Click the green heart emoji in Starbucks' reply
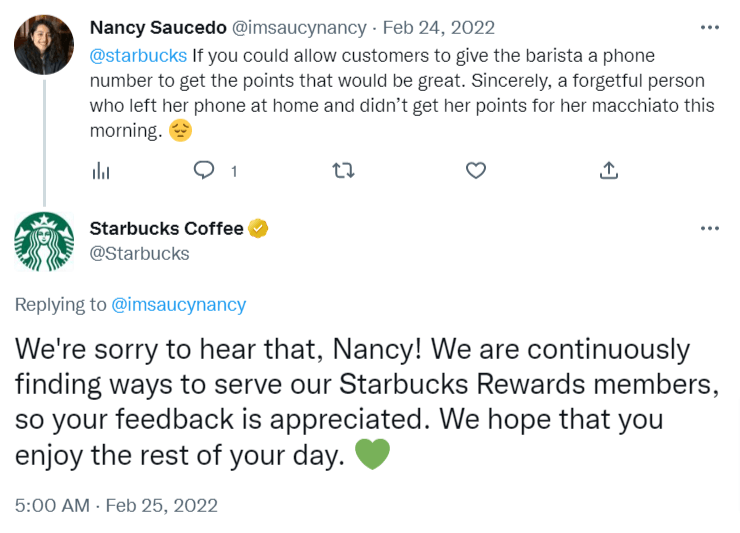Viewport: 740px width, 533px height. (x=372, y=454)
